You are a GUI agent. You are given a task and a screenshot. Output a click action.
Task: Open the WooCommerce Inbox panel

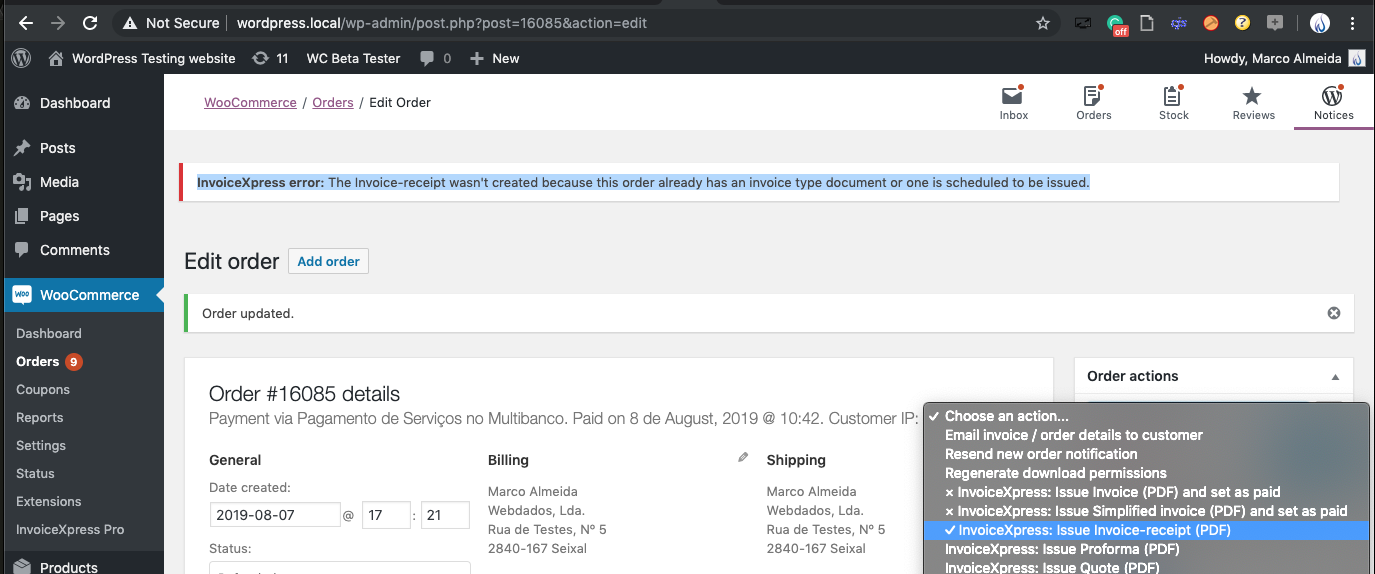coord(1014,103)
